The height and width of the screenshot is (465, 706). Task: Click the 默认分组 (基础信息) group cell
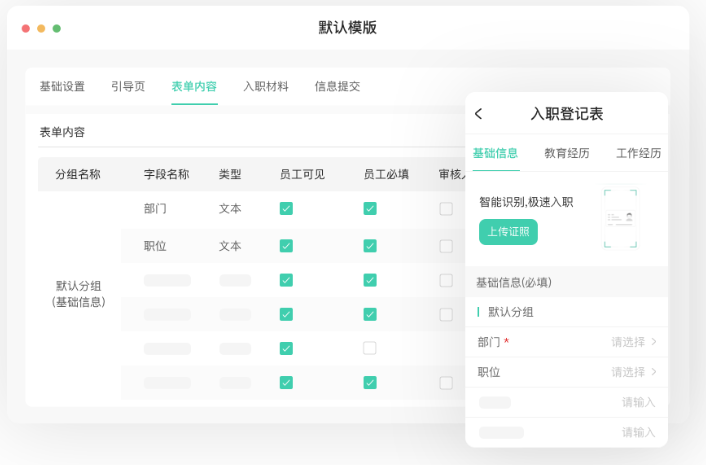[79, 293]
